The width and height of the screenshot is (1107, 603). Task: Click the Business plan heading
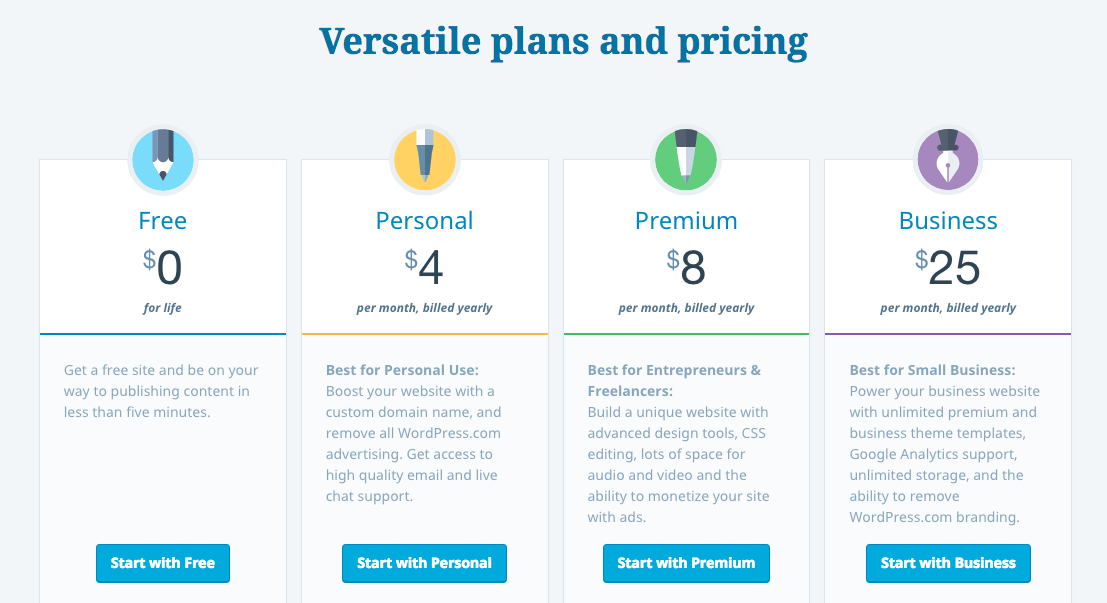coord(948,221)
